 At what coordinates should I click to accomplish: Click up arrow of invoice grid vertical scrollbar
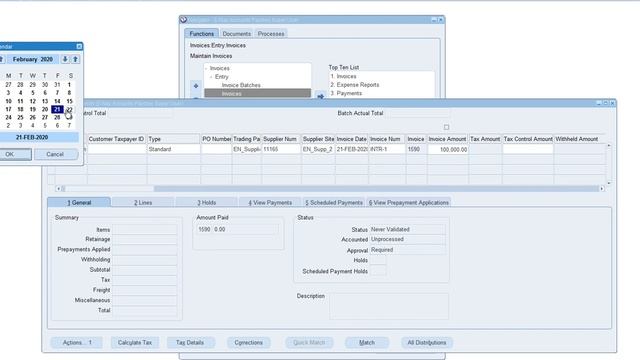tap(609, 145)
